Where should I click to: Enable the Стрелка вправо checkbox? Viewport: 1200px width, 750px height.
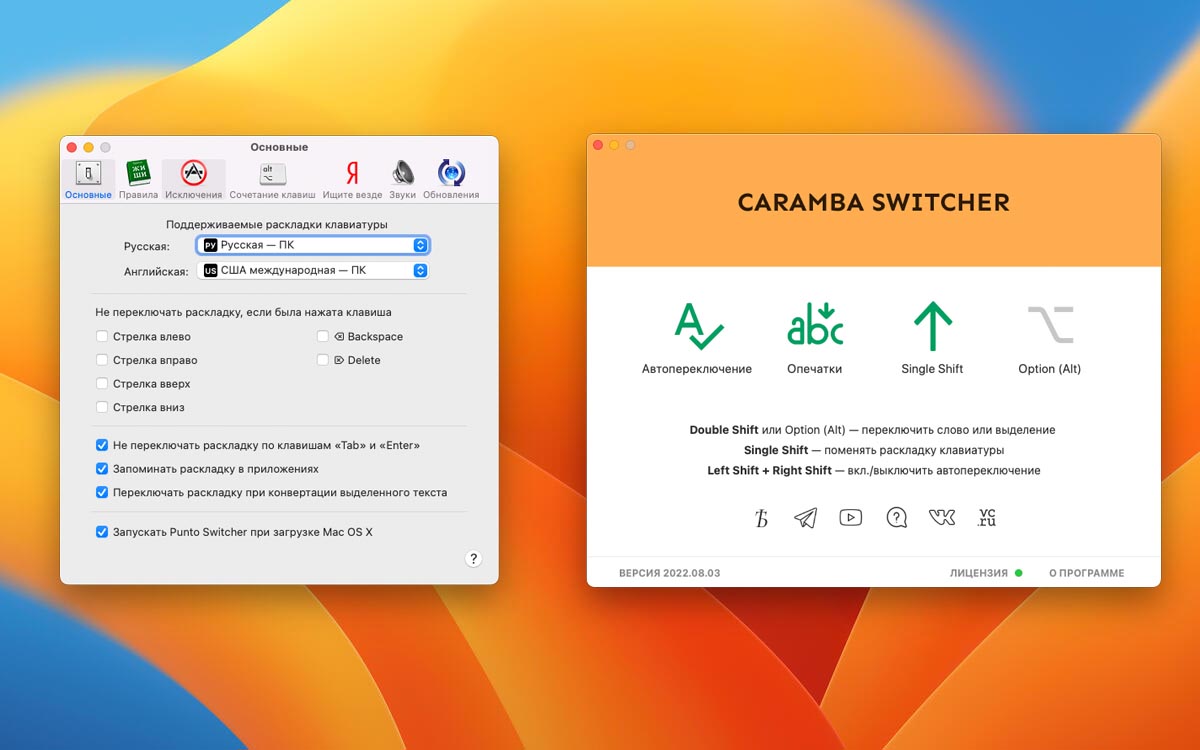click(102, 360)
